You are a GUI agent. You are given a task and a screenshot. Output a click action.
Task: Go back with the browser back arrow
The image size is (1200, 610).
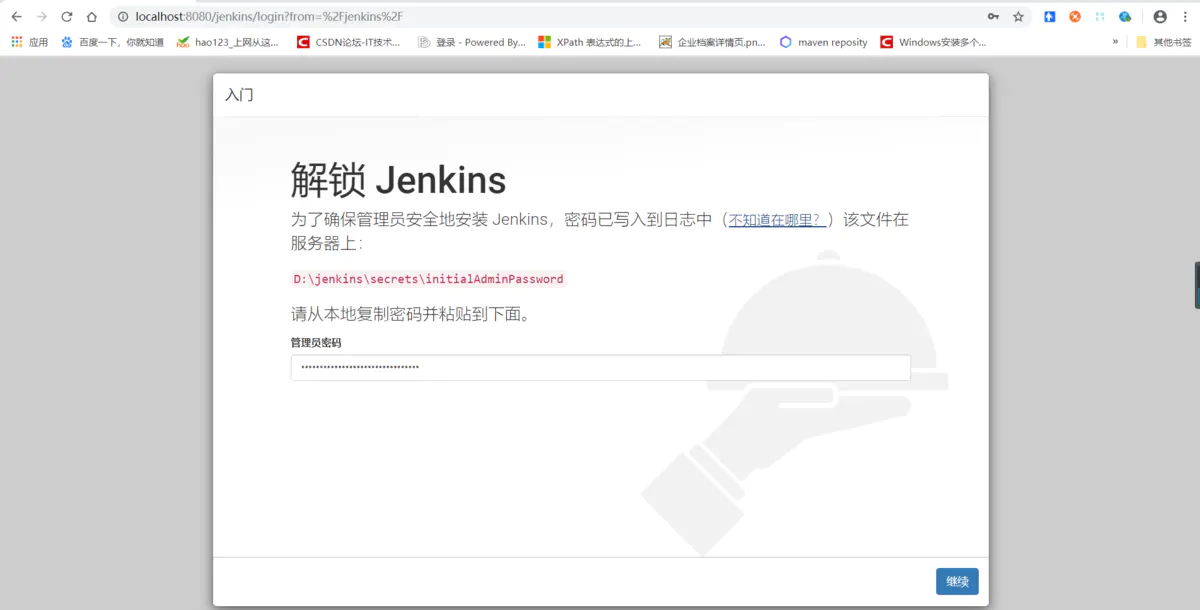[16, 17]
